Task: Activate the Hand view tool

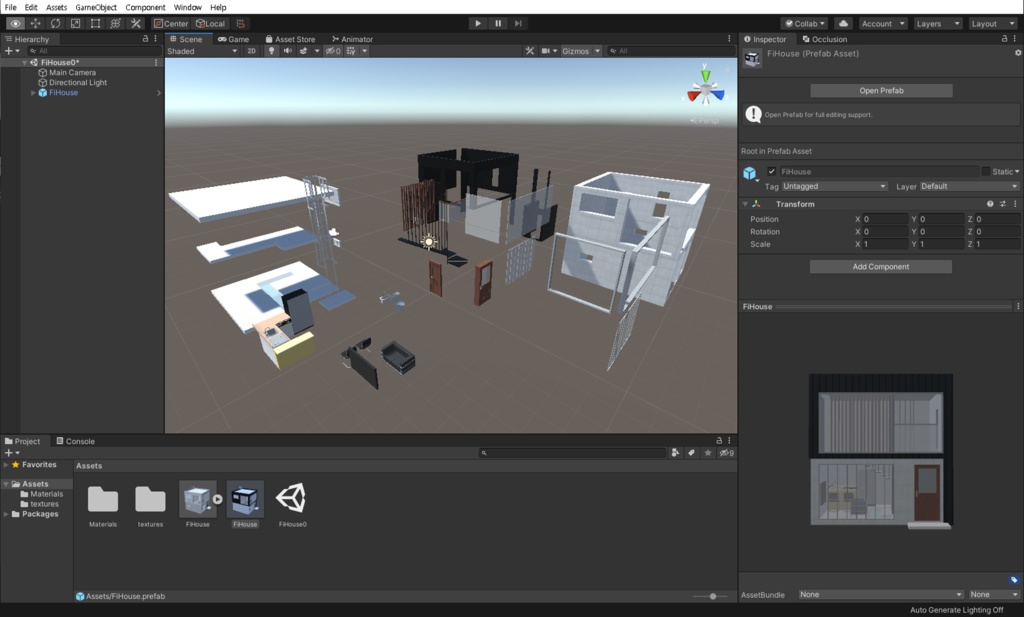Action: pyautogui.click(x=15, y=23)
